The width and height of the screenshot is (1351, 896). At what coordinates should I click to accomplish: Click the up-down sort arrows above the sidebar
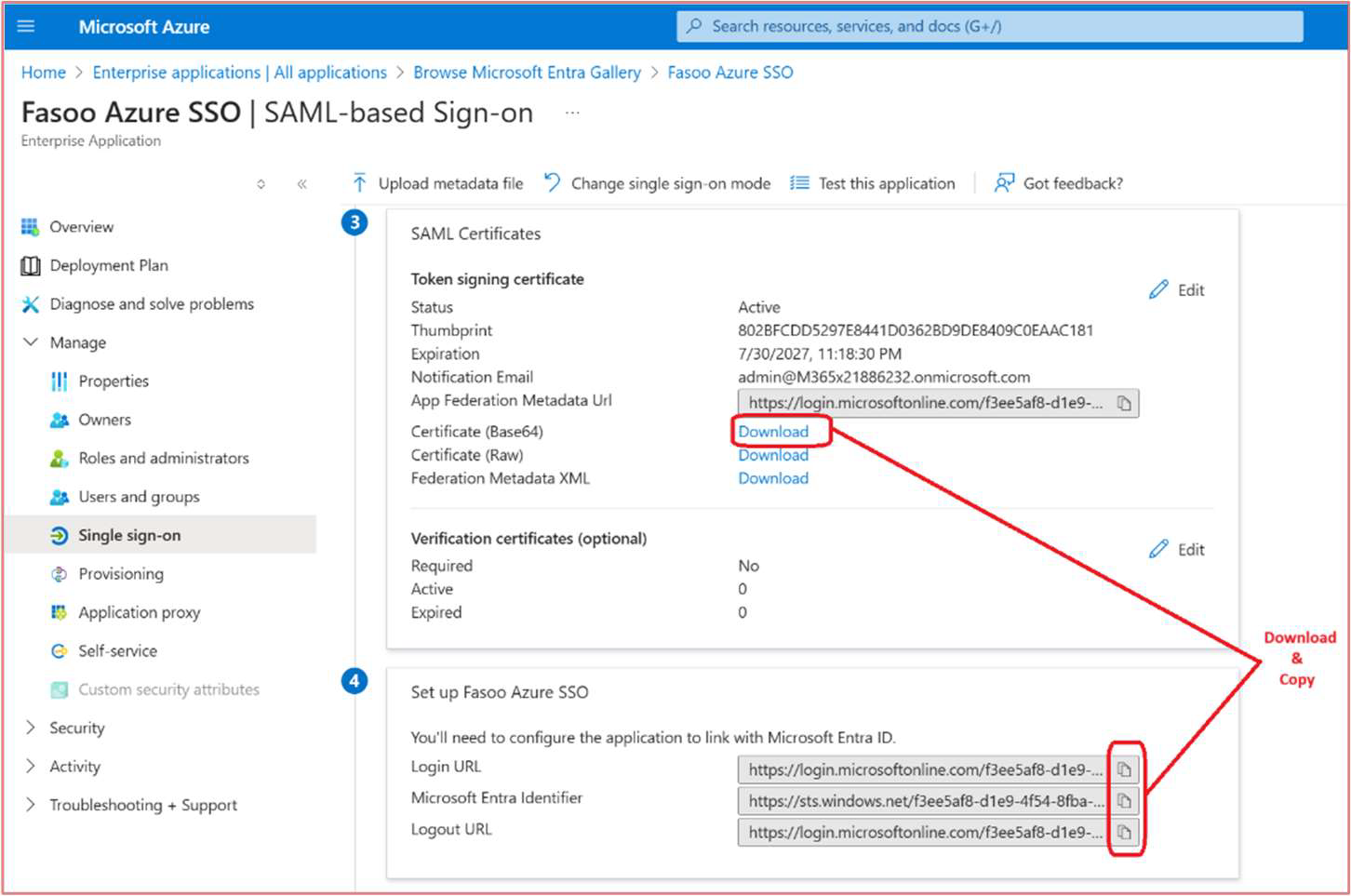click(x=261, y=184)
